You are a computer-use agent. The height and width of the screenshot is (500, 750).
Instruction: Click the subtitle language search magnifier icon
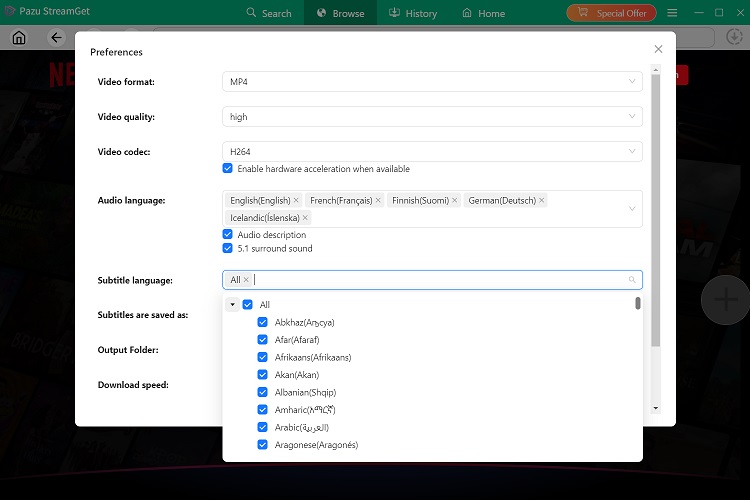coord(632,279)
